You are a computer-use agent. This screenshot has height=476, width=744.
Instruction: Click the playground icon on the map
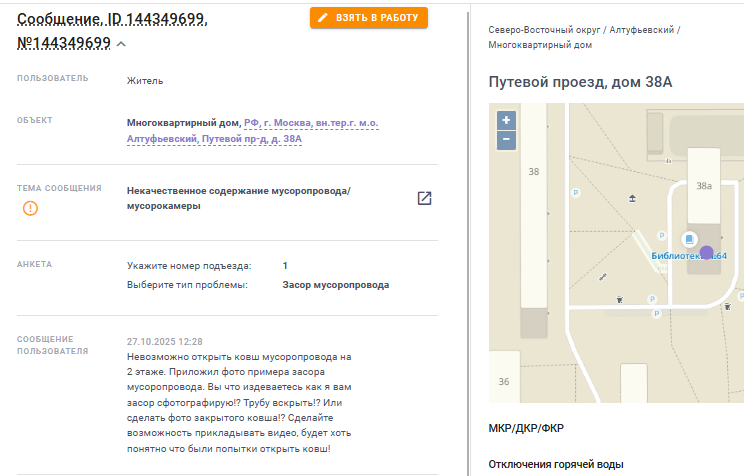632,198
